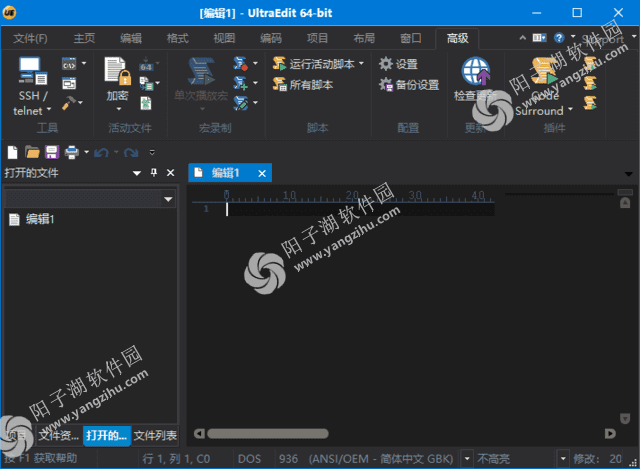Switch to the Format (格式) ribbon tab

178,38
